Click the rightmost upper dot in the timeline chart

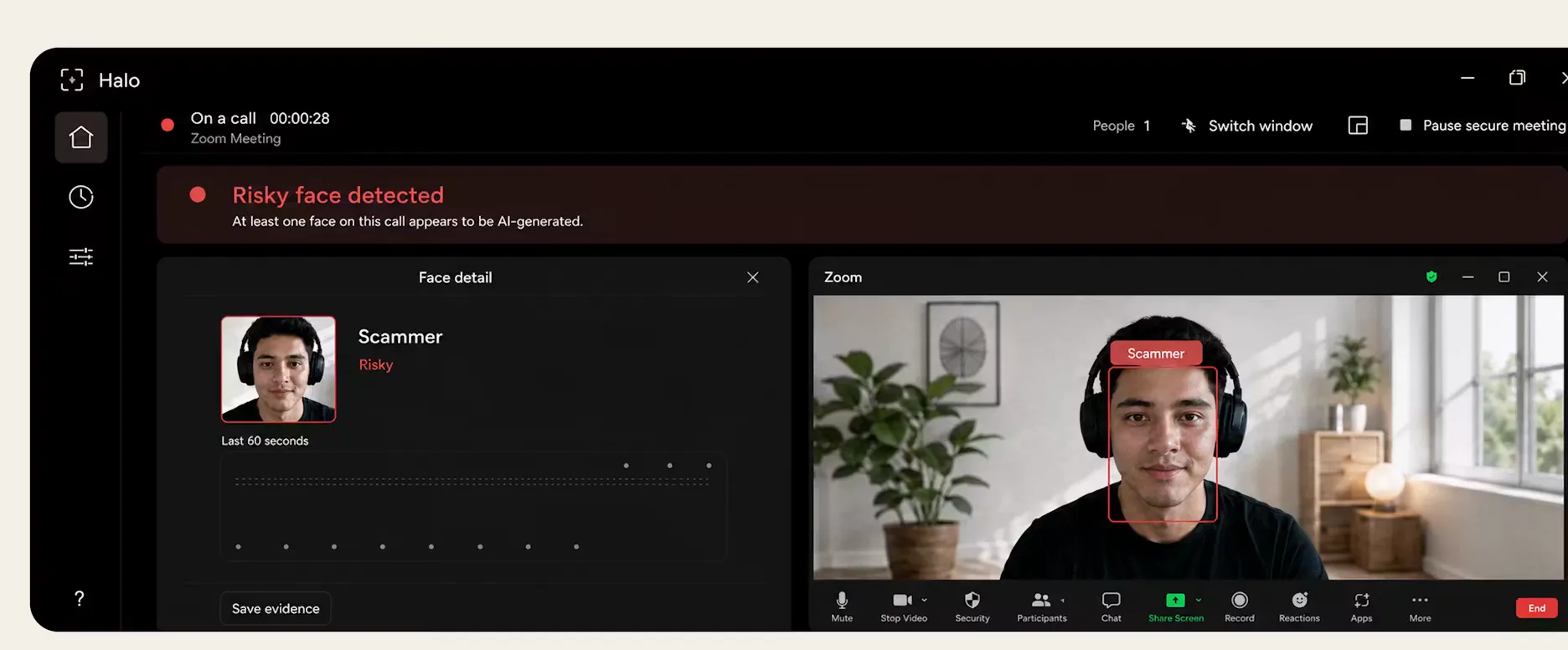point(709,466)
